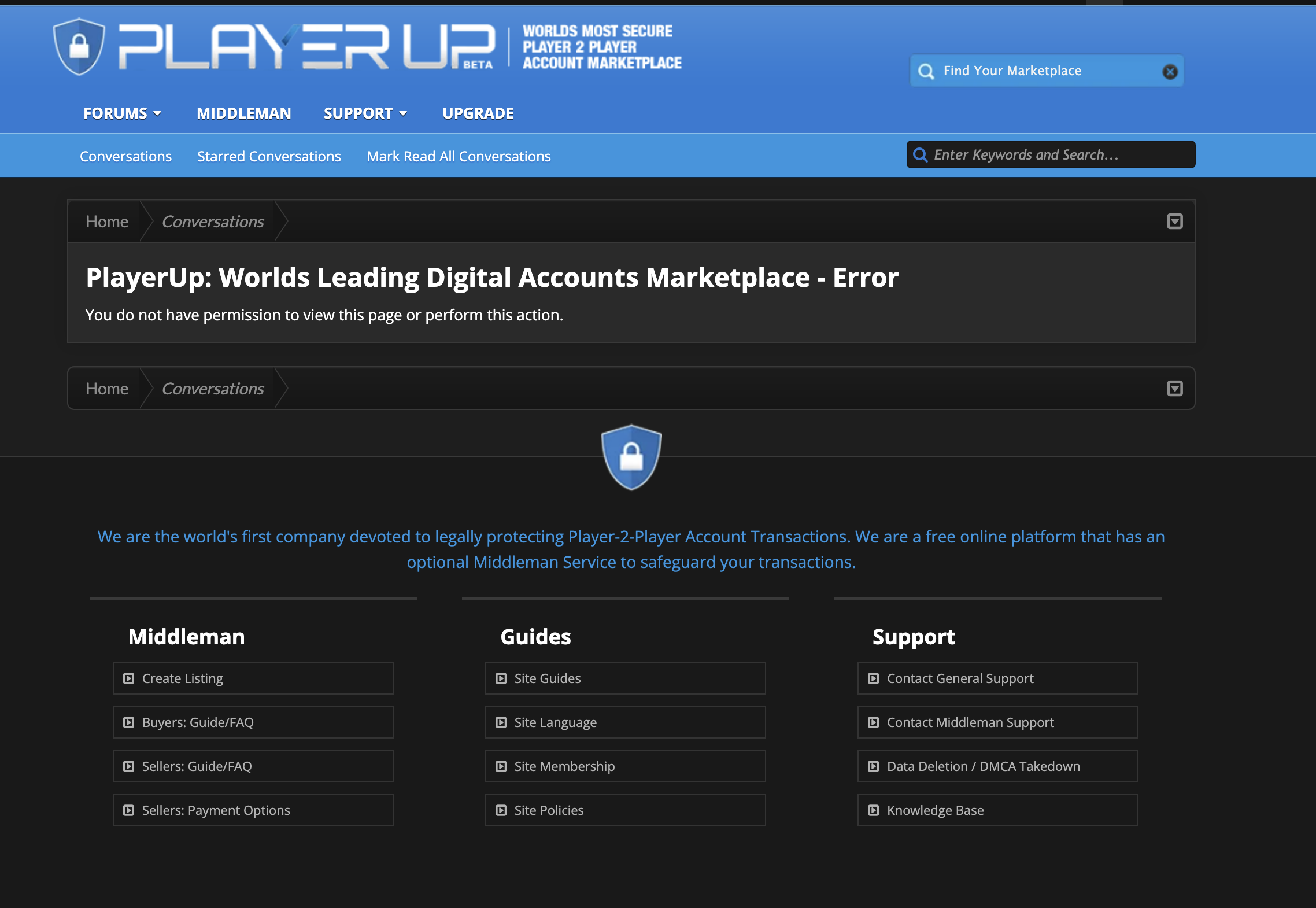Viewport: 1316px width, 908px height.
Task: Click the arrow icon beside Site Policies
Action: click(x=501, y=810)
